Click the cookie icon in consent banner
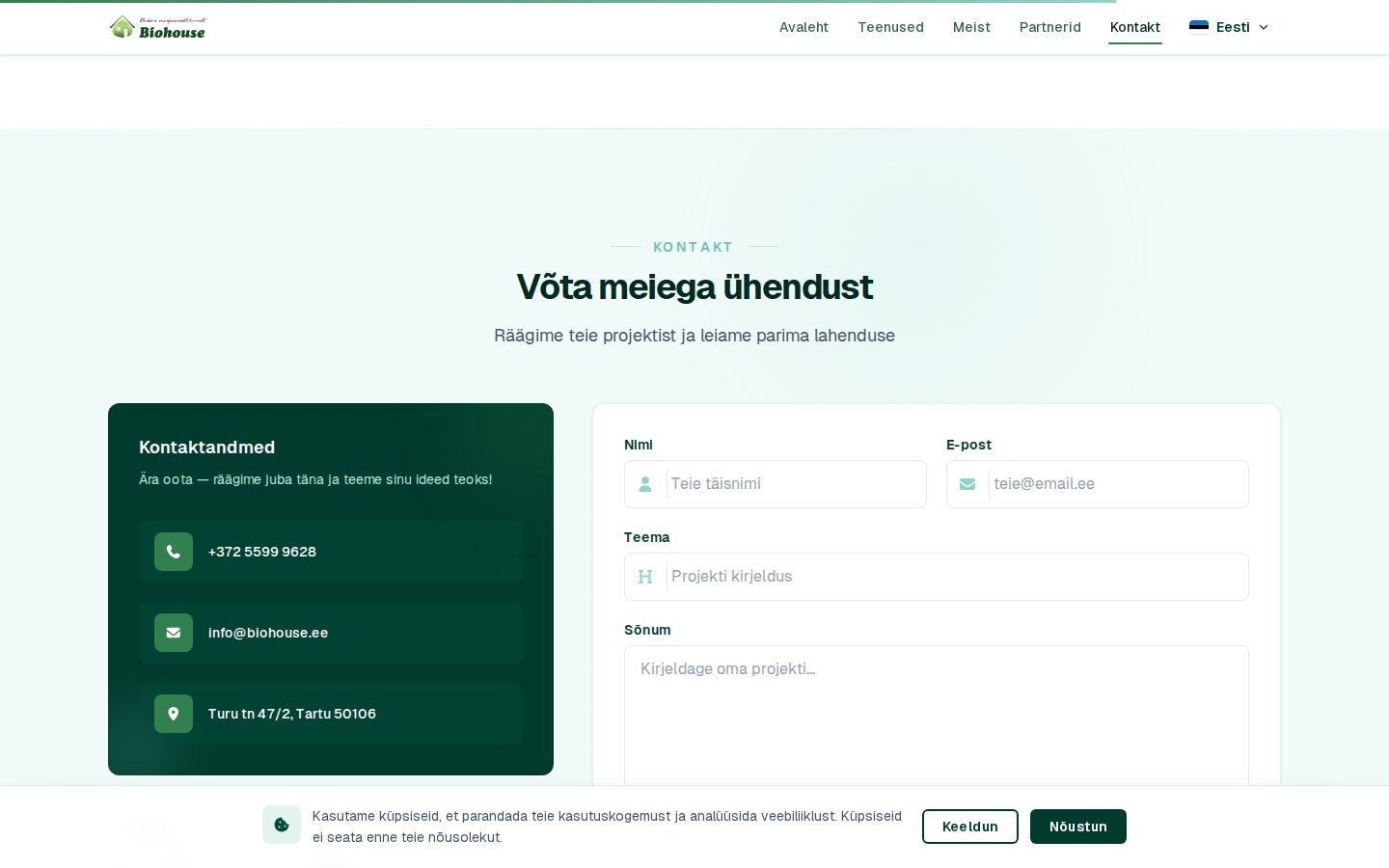The image size is (1389, 868). [x=282, y=825]
